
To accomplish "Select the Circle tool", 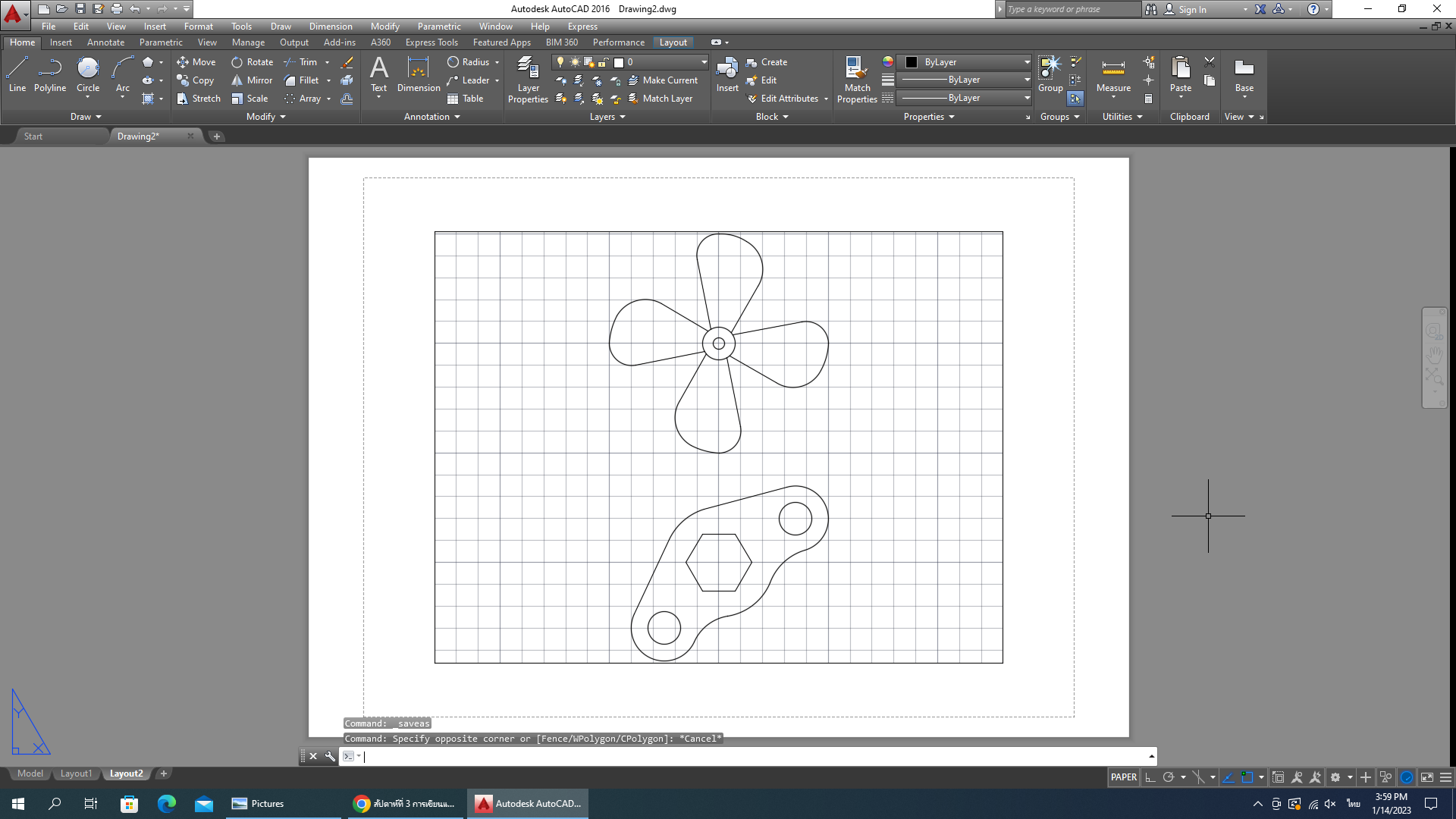I will (x=88, y=74).
